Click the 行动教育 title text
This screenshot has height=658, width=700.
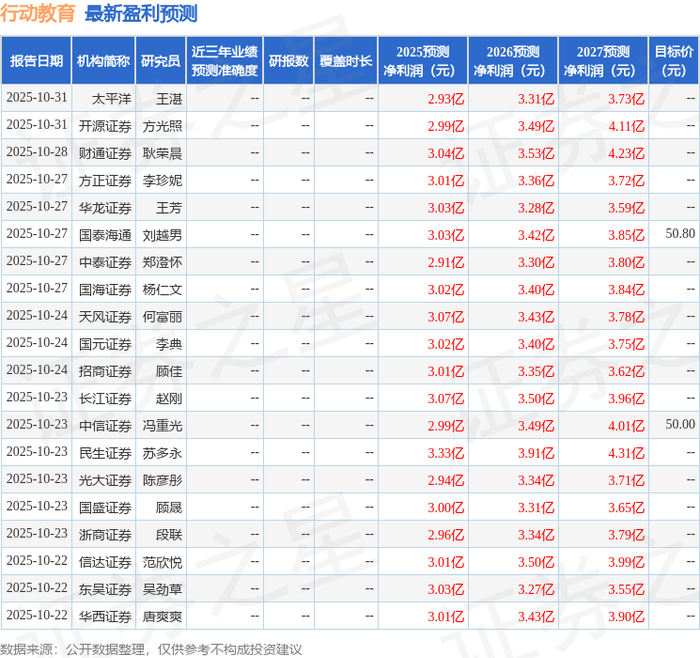(38, 13)
